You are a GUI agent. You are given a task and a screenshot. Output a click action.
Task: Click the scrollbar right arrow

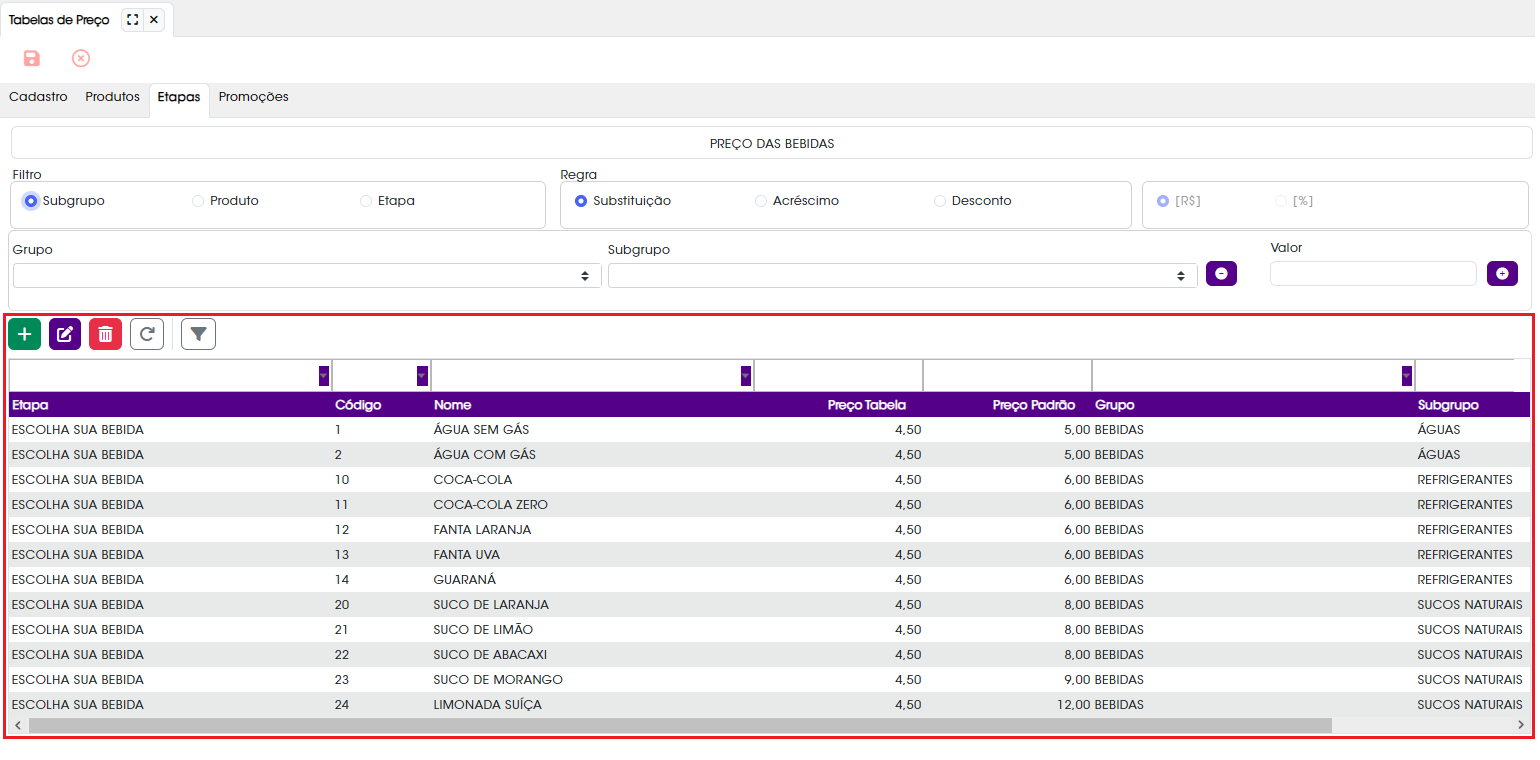pyautogui.click(x=1521, y=725)
